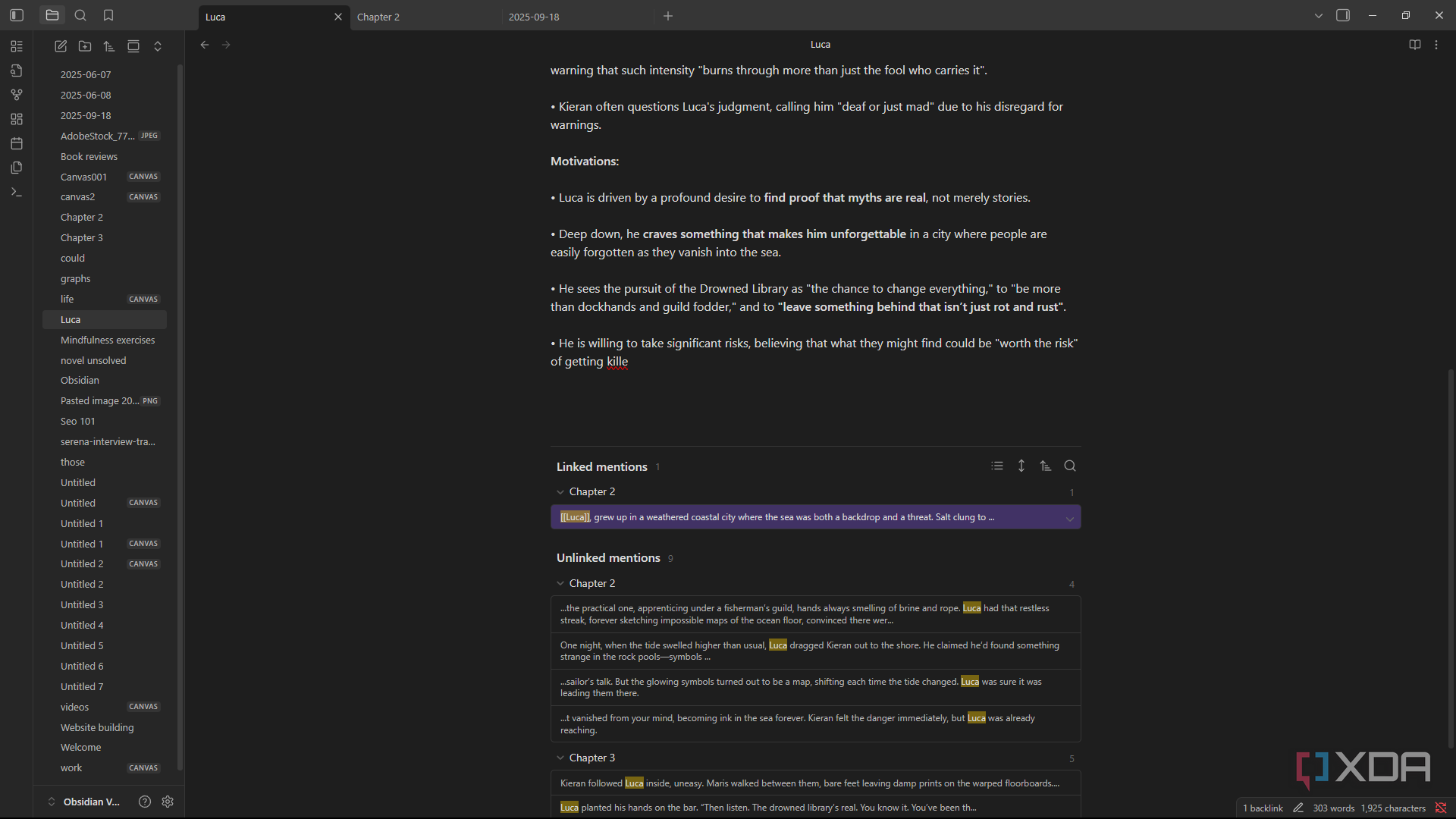The height and width of the screenshot is (819, 1456).
Task: Toggle the right sidebar panel icon
Action: coord(1343,15)
